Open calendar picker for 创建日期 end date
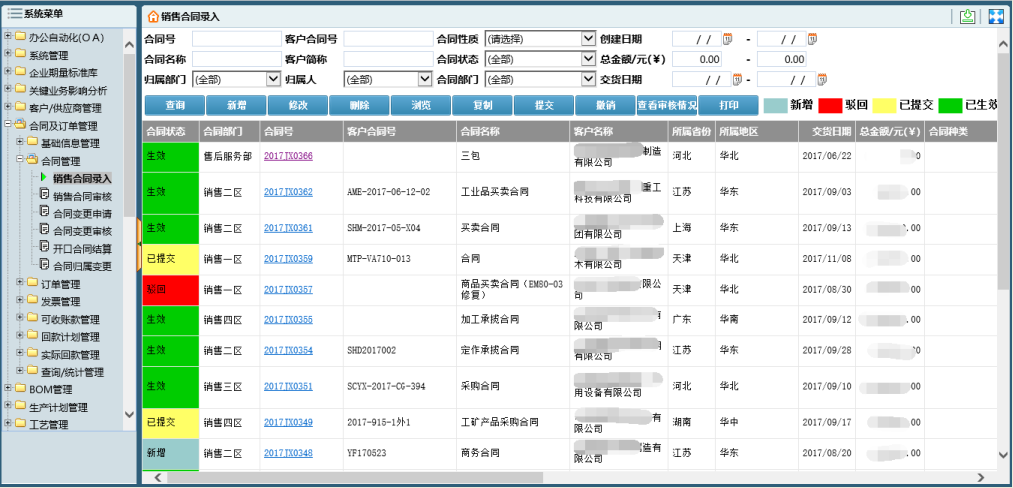The width and height of the screenshot is (1013, 488). tap(812, 39)
